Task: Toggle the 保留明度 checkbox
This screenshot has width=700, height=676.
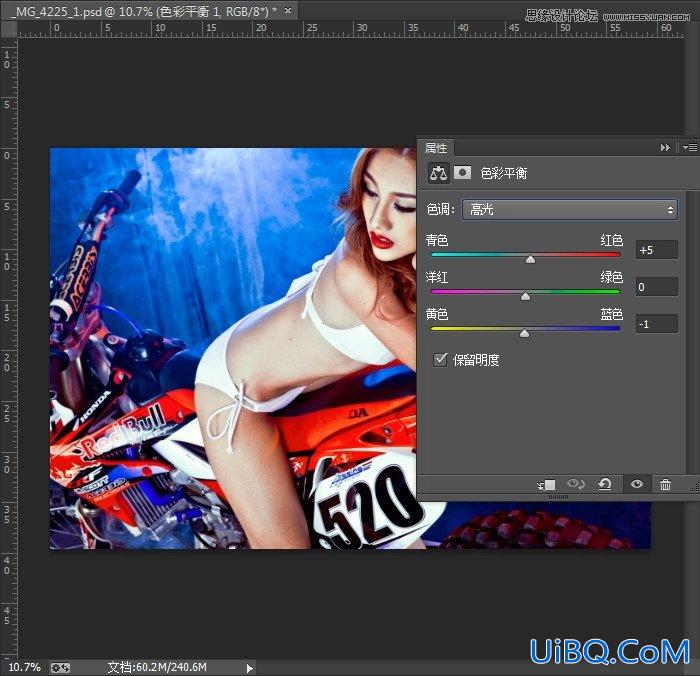Action: pos(440,359)
